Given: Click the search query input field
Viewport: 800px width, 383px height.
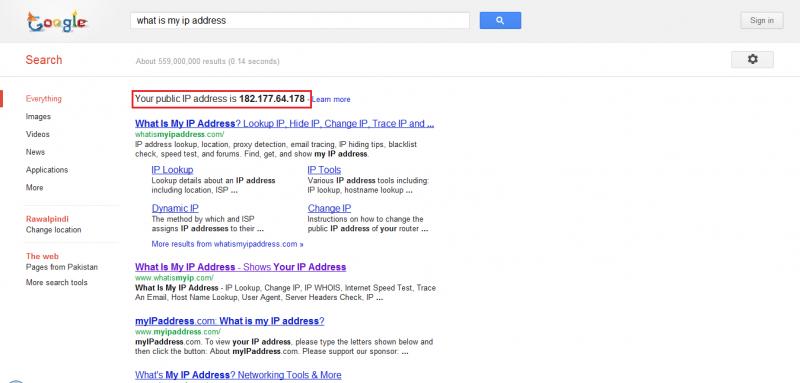Looking at the screenshot, I should pos(300,20).
